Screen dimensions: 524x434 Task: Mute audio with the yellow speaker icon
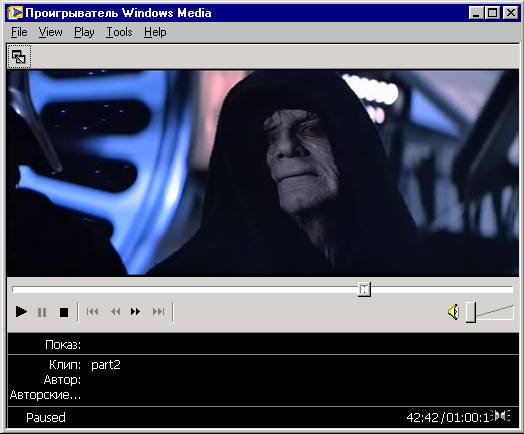coord(453,312)
